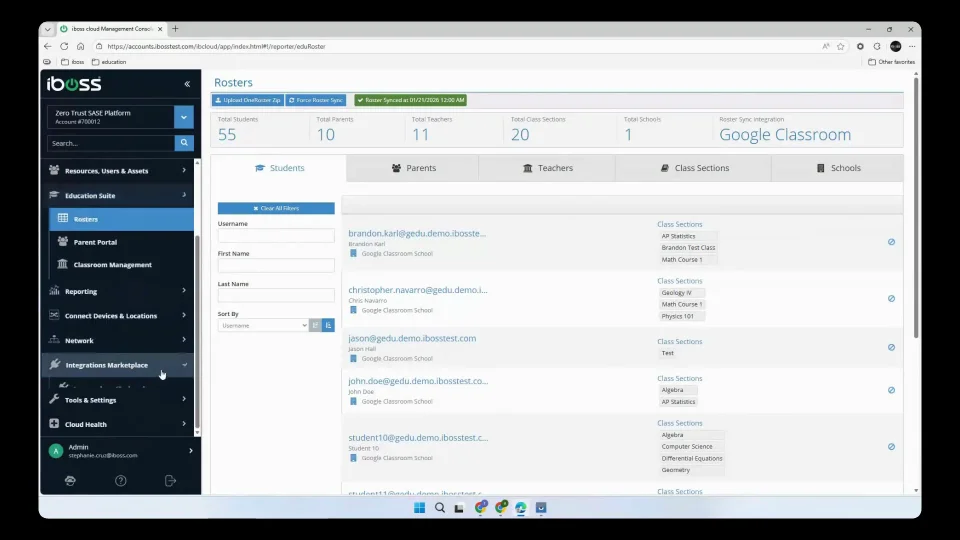Viewport: 960px width, 540px height.
Task: Expand Connect Devices & Locations menu
Action: (119, 316)
